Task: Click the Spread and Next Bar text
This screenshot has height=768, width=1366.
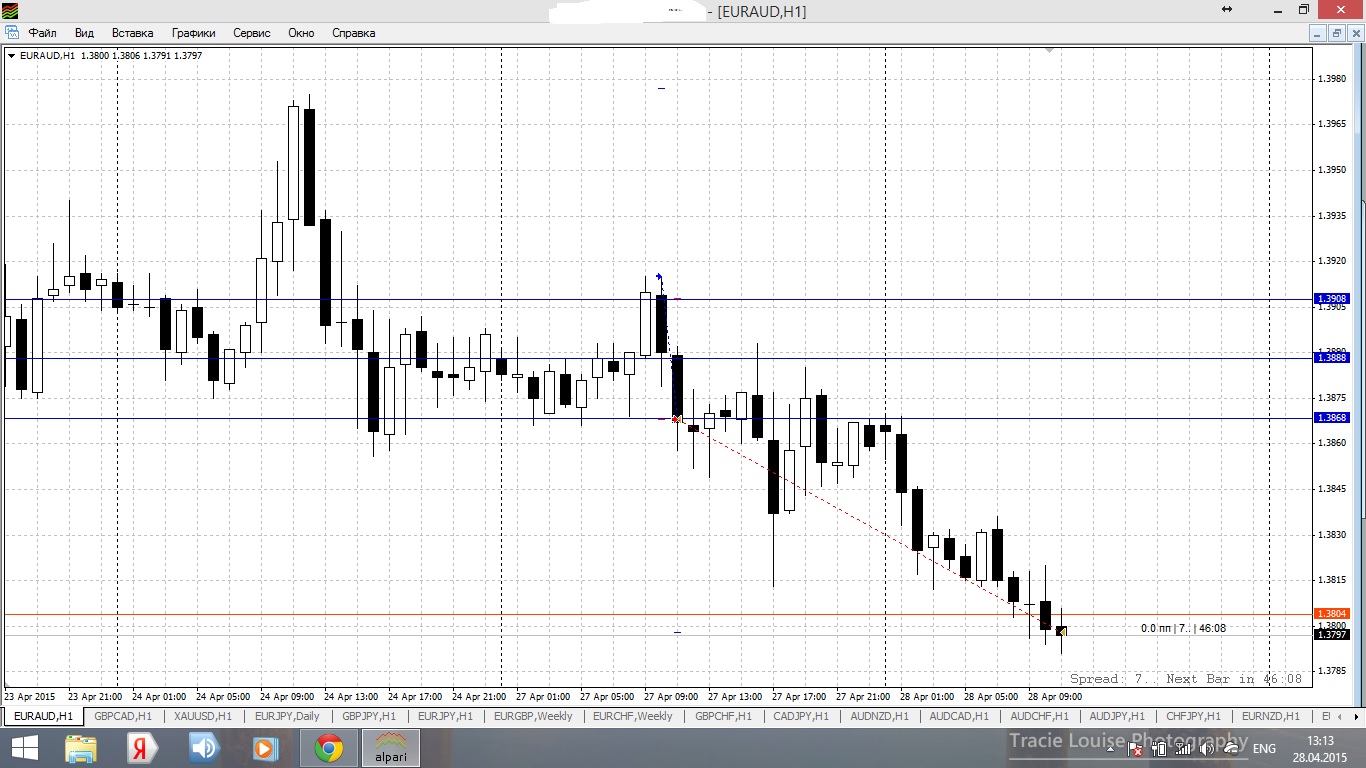Action: coord(1186,679)
